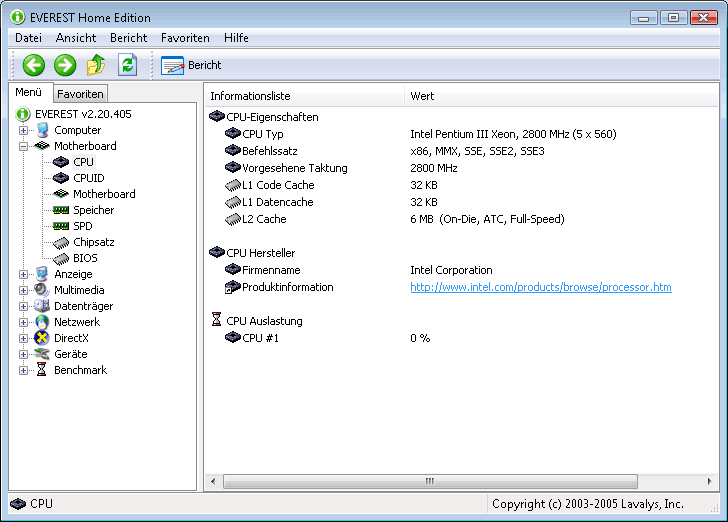Click the Datenträger disk drive icon
This screenshot has width=728, height=522.
coord(42,306)
